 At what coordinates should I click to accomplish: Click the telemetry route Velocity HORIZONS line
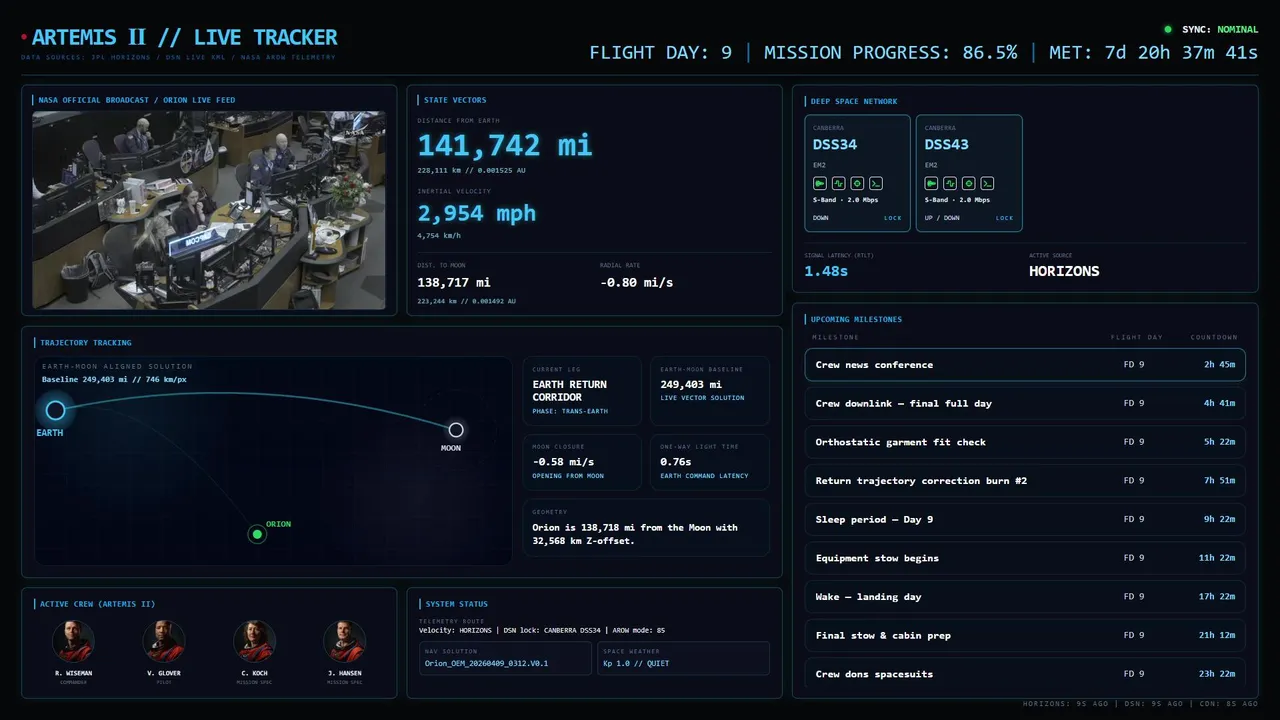(541, 630)
